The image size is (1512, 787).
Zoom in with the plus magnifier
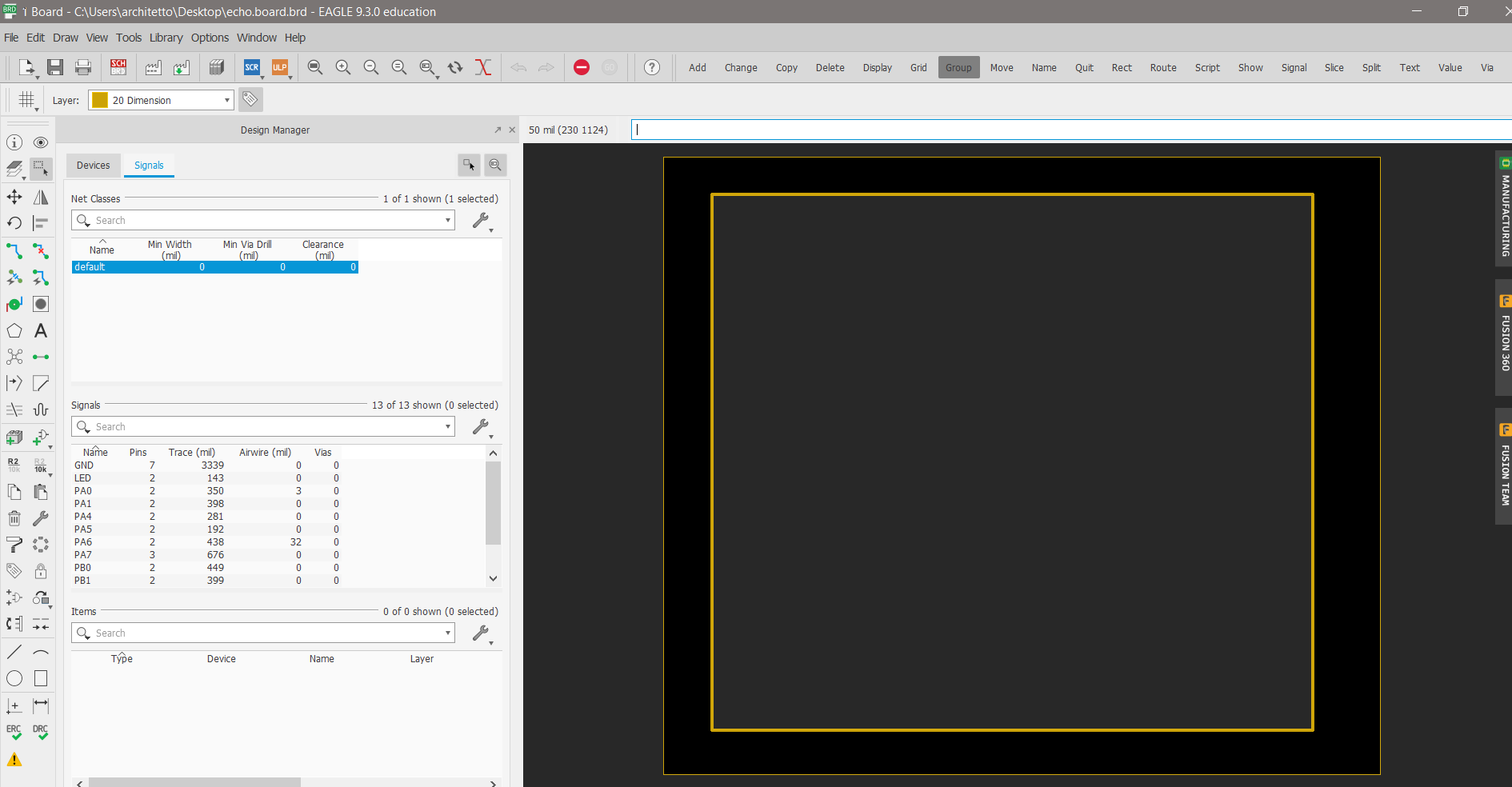pos(343,67)
